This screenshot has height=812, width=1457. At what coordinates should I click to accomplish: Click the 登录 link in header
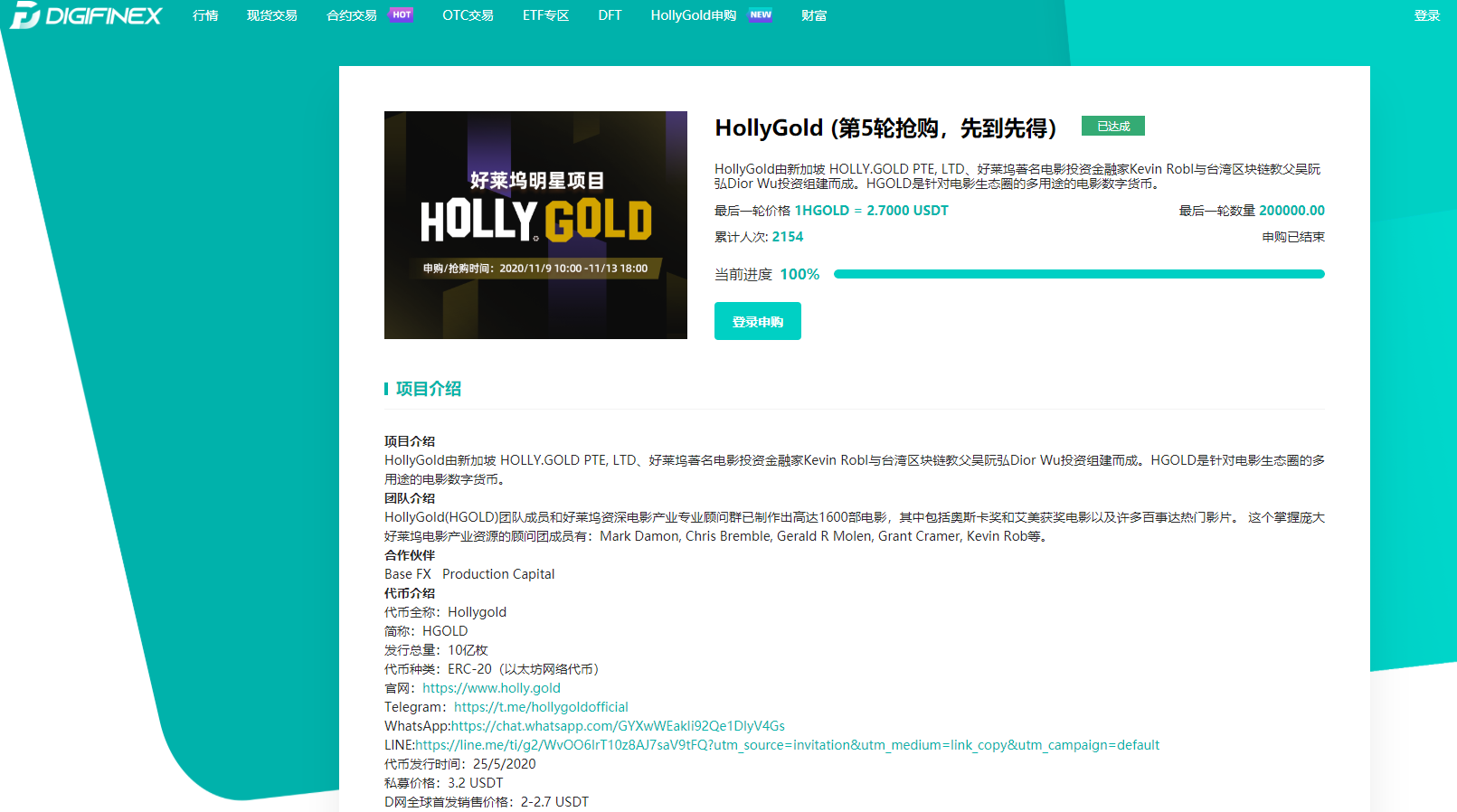(1427, 15)
